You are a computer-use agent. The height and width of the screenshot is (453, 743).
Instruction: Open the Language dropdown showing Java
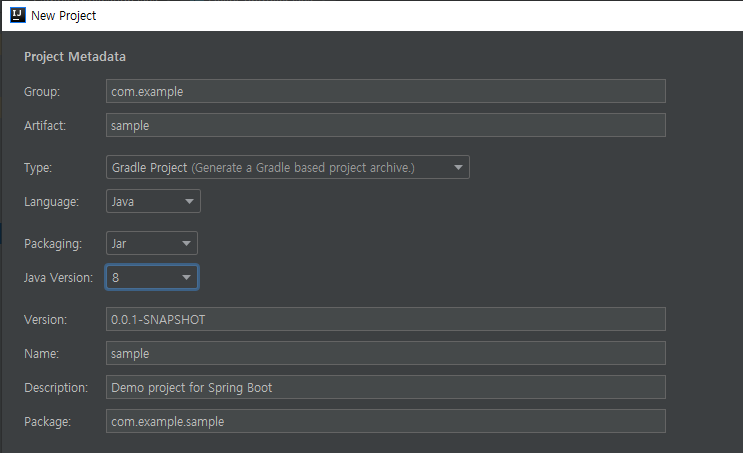[153, 201]
